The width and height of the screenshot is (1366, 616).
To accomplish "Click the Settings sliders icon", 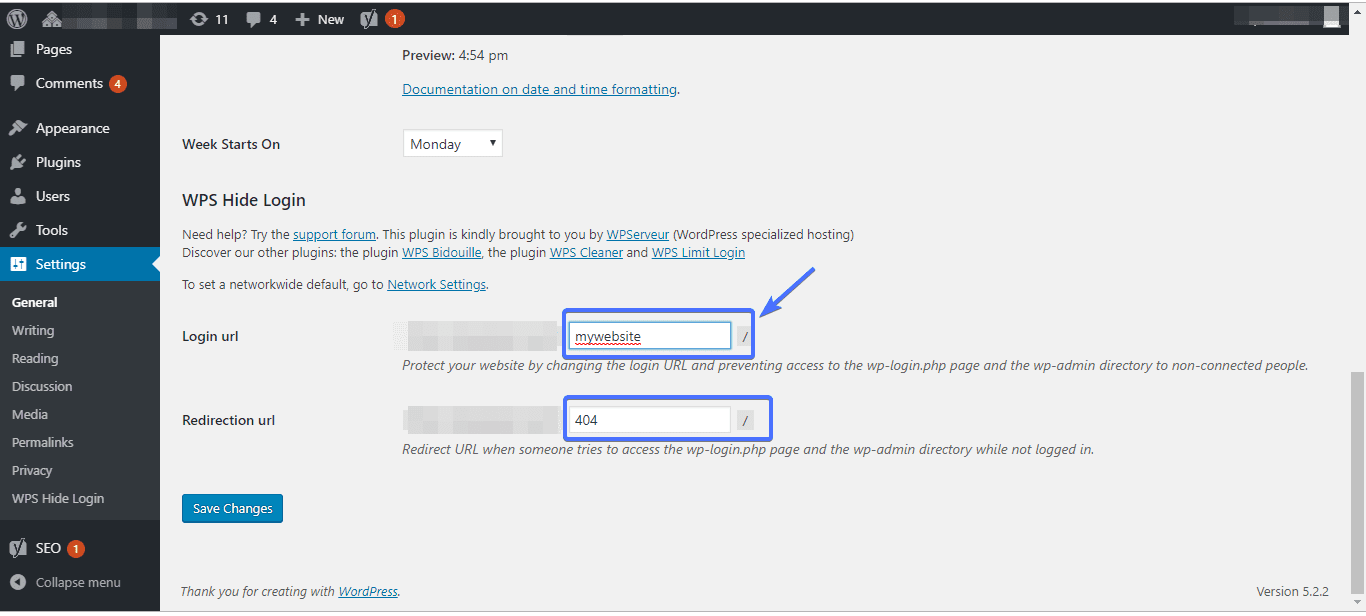I will pyautogui.click(x=18, y=264).
